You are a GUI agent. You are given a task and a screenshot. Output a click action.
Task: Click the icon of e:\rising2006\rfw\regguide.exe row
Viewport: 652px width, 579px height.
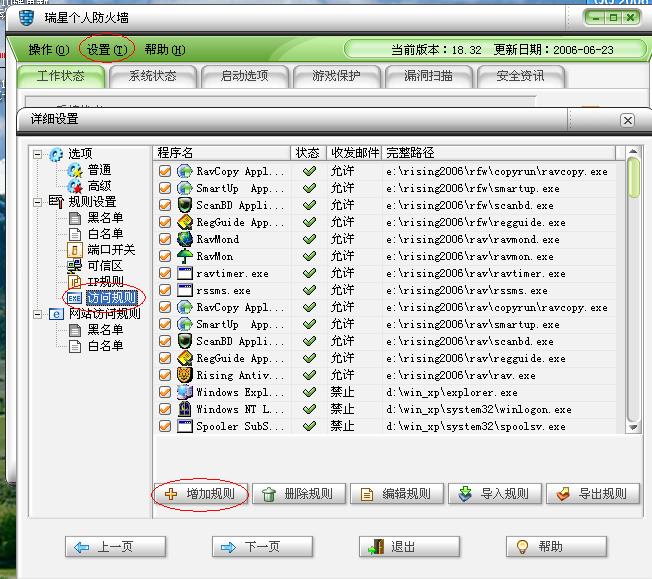point(185,222)
